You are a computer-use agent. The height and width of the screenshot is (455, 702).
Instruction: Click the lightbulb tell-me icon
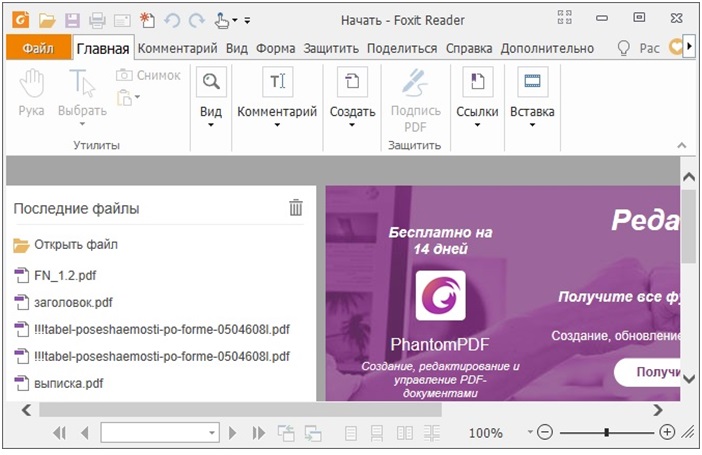(x=624, y=48)
